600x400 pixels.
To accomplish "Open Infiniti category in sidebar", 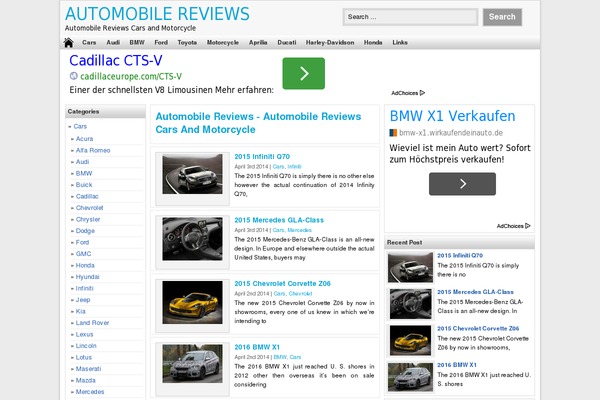I will [x=84, y=288].
